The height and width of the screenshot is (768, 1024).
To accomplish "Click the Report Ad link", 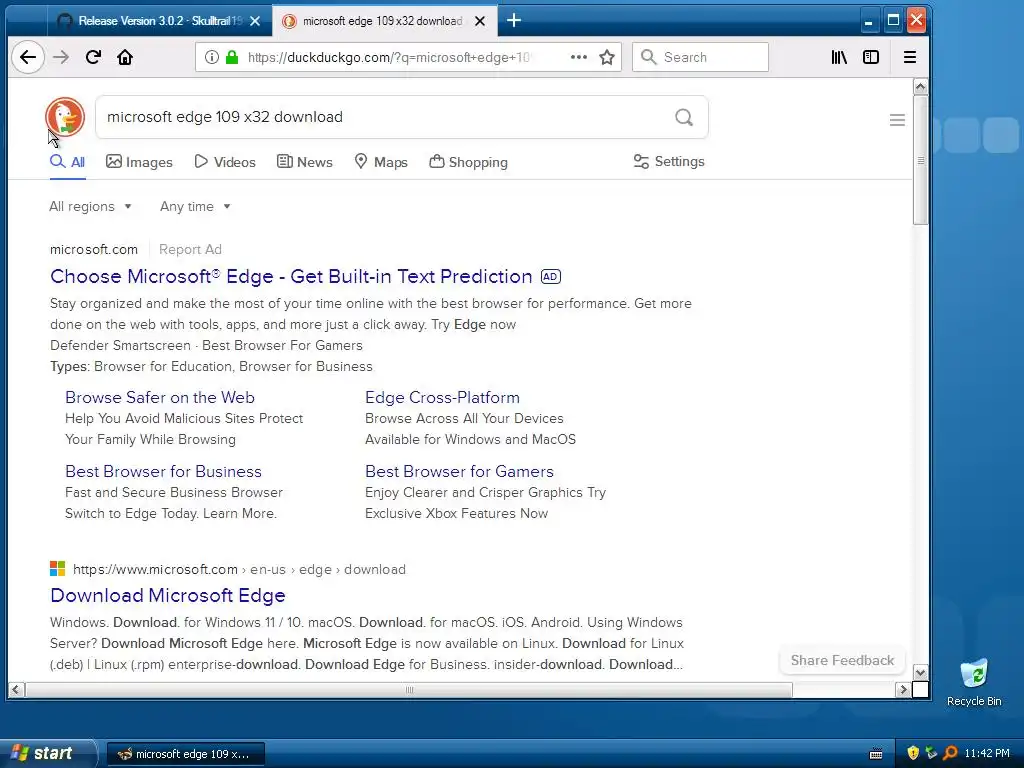I will (x=190, y=249).
